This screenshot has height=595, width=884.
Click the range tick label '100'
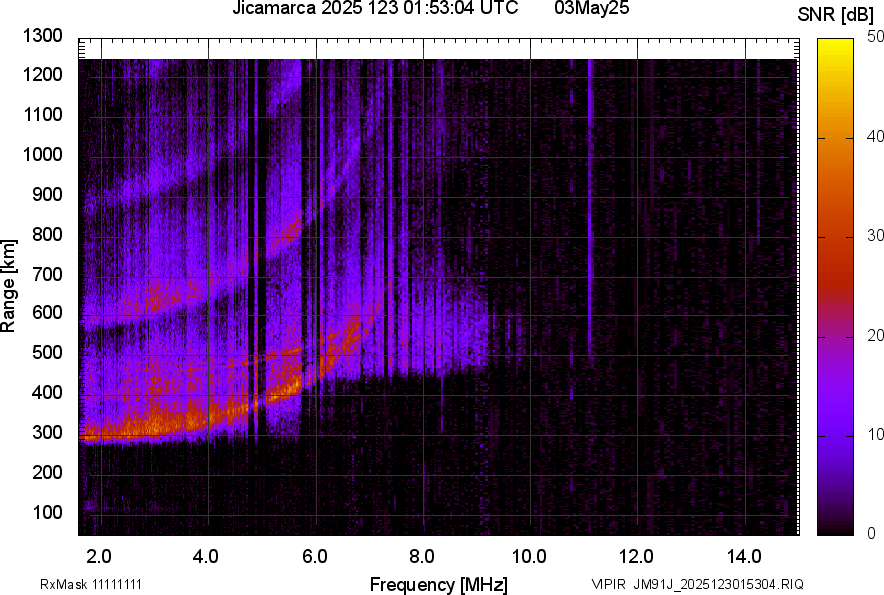47,512
